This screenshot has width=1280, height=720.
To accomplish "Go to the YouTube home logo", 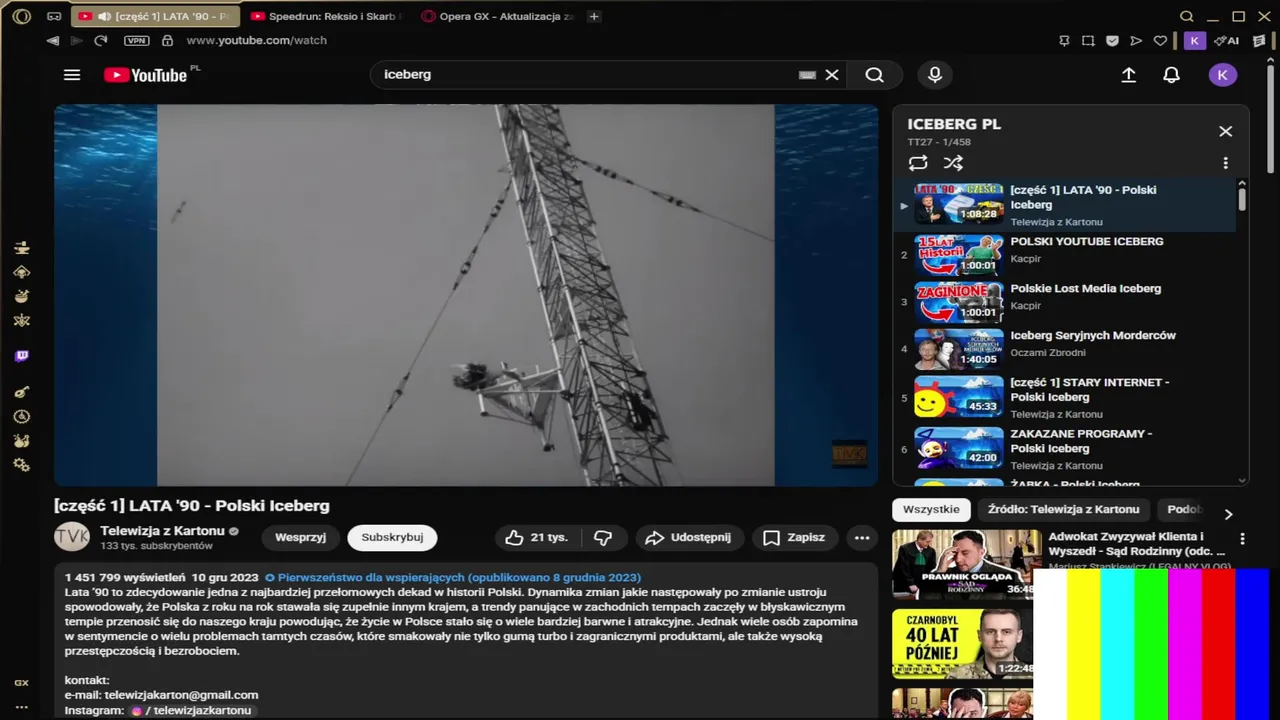I will tap(146, 75).
